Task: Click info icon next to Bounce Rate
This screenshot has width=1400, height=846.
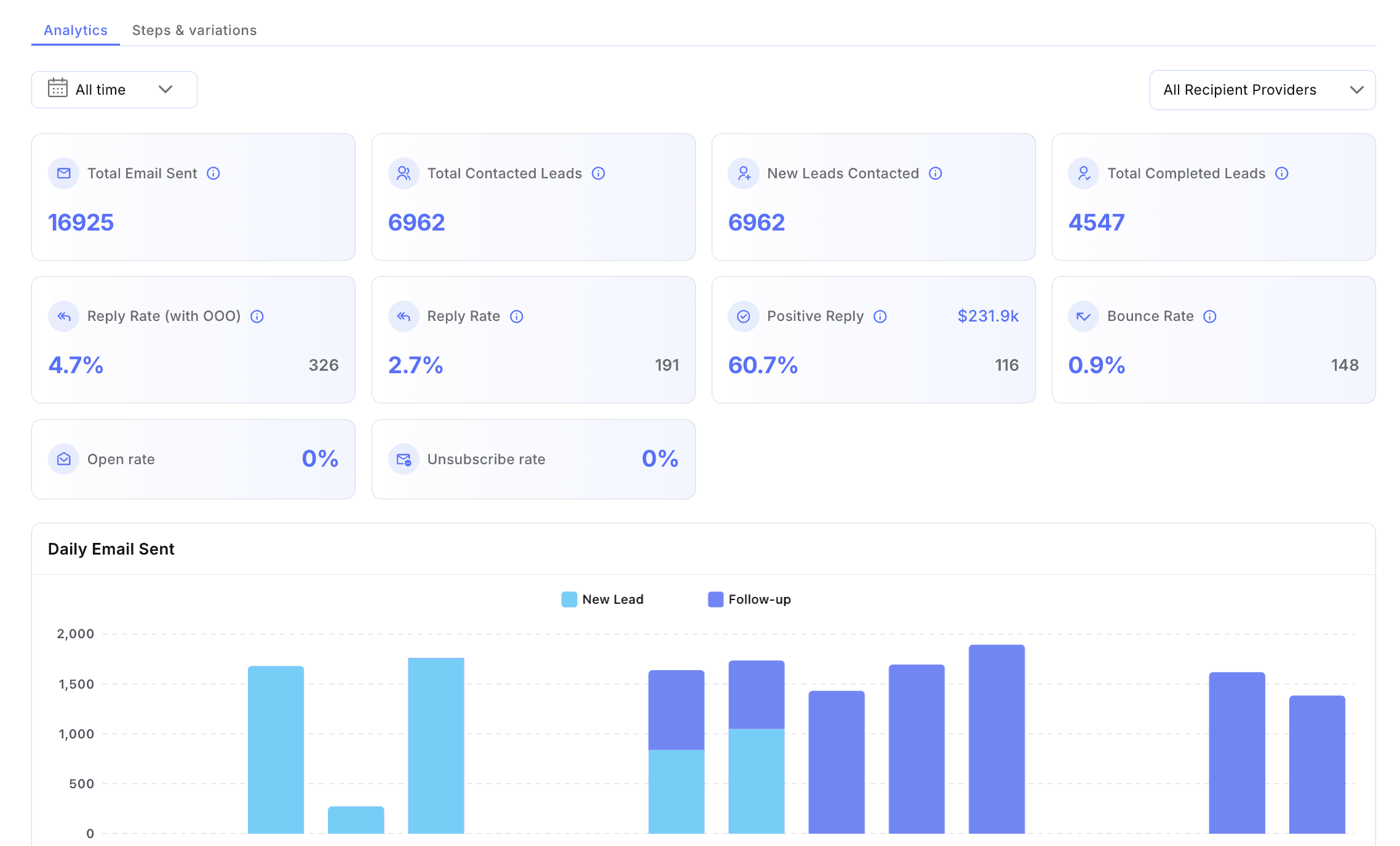Action: click(1210, 316)
